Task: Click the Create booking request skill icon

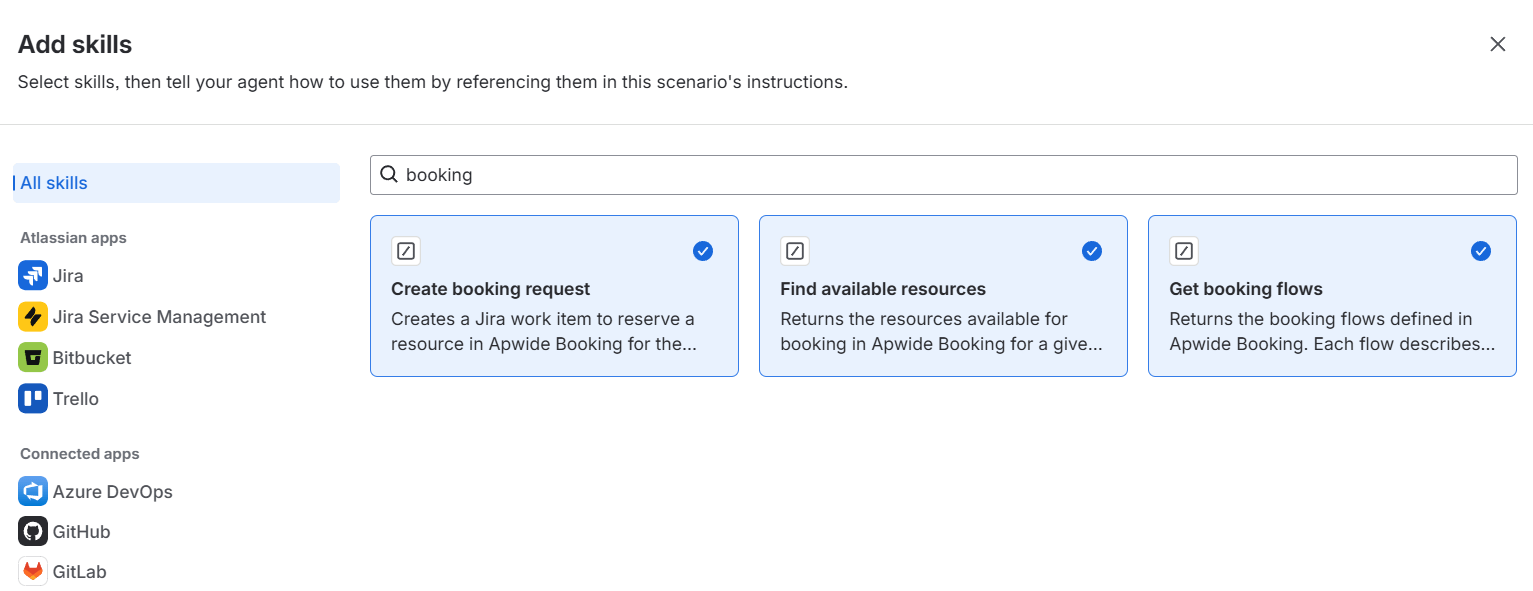Action: [x=406, y=251]
